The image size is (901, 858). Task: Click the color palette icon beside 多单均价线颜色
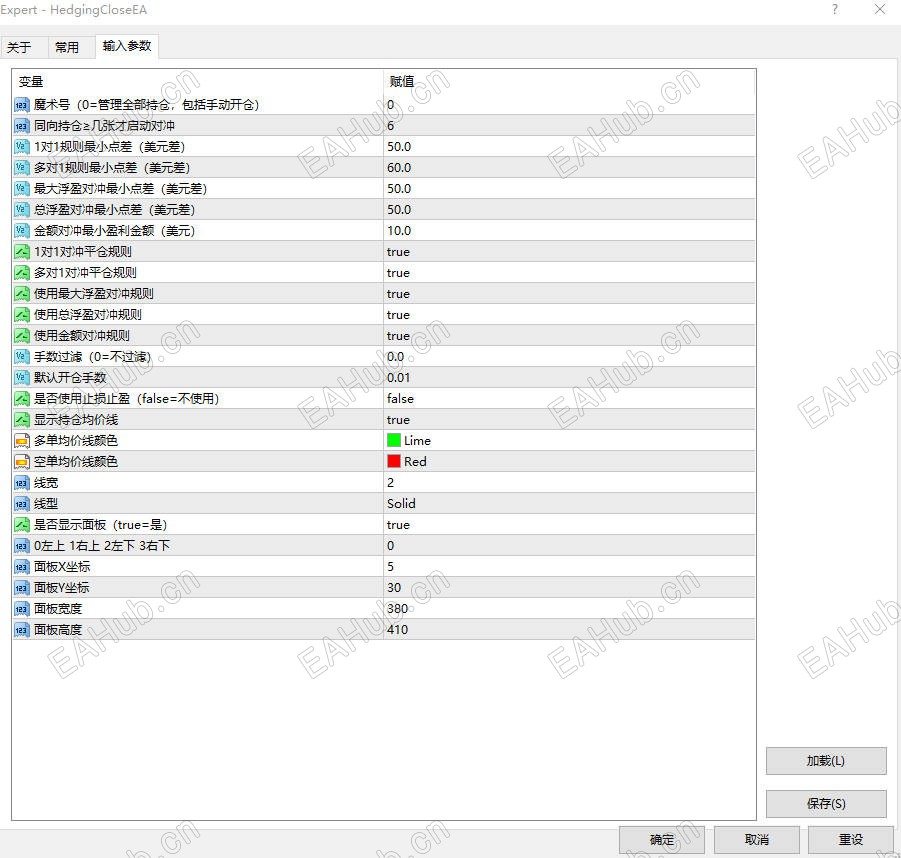21,440
